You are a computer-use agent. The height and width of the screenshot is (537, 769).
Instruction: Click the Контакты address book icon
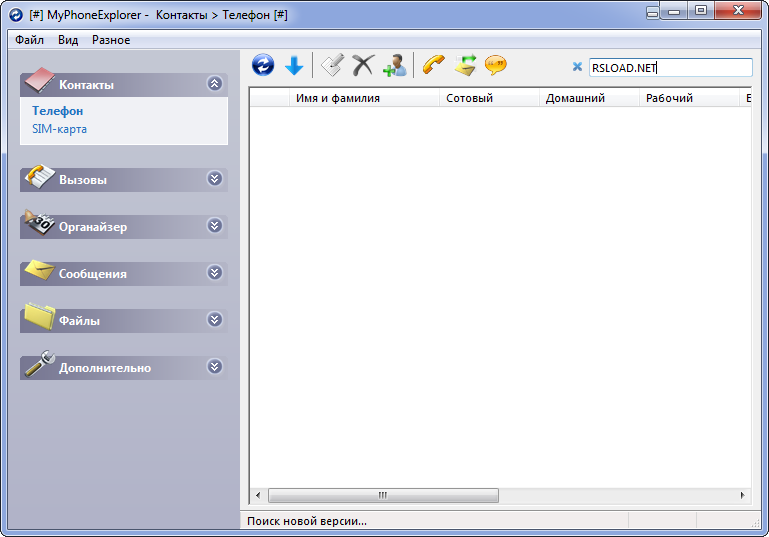click(x=40, y=80)
